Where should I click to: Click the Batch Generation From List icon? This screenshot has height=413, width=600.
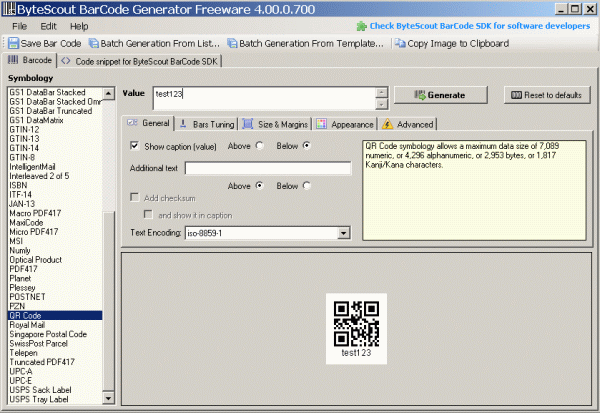(93, 43)
